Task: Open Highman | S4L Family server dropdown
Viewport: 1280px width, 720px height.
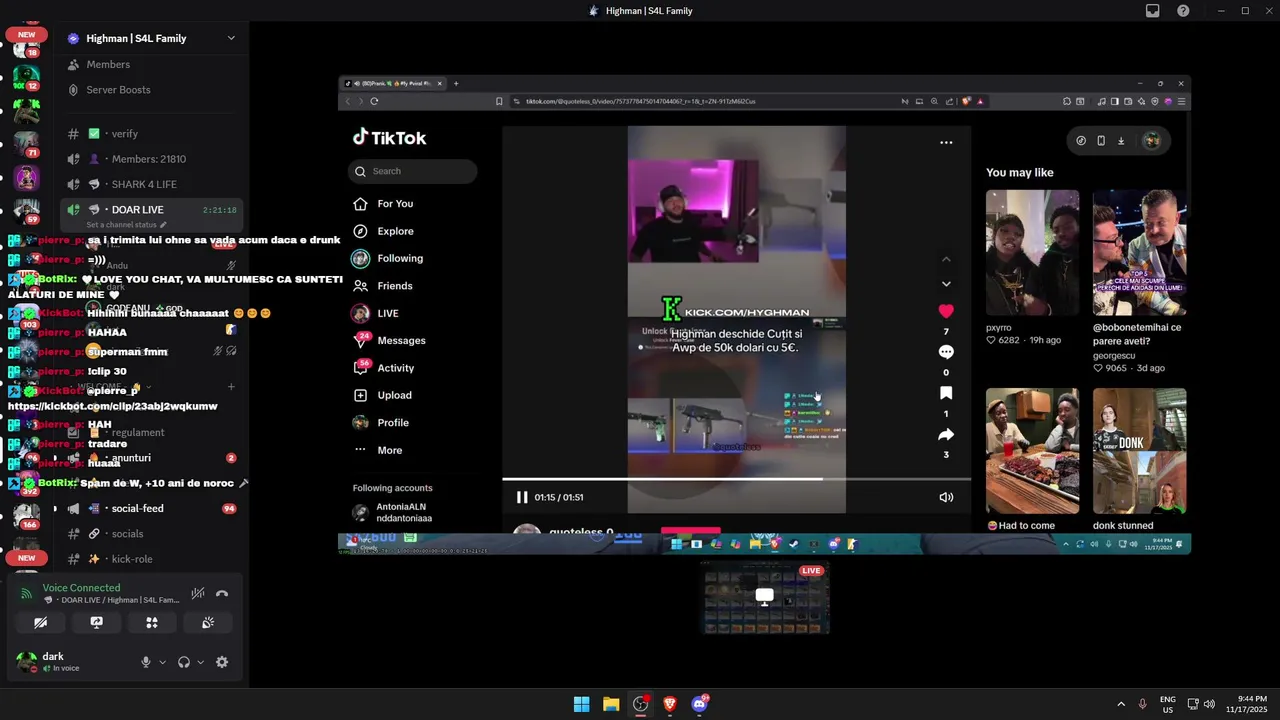Action: tap(151, 38)
